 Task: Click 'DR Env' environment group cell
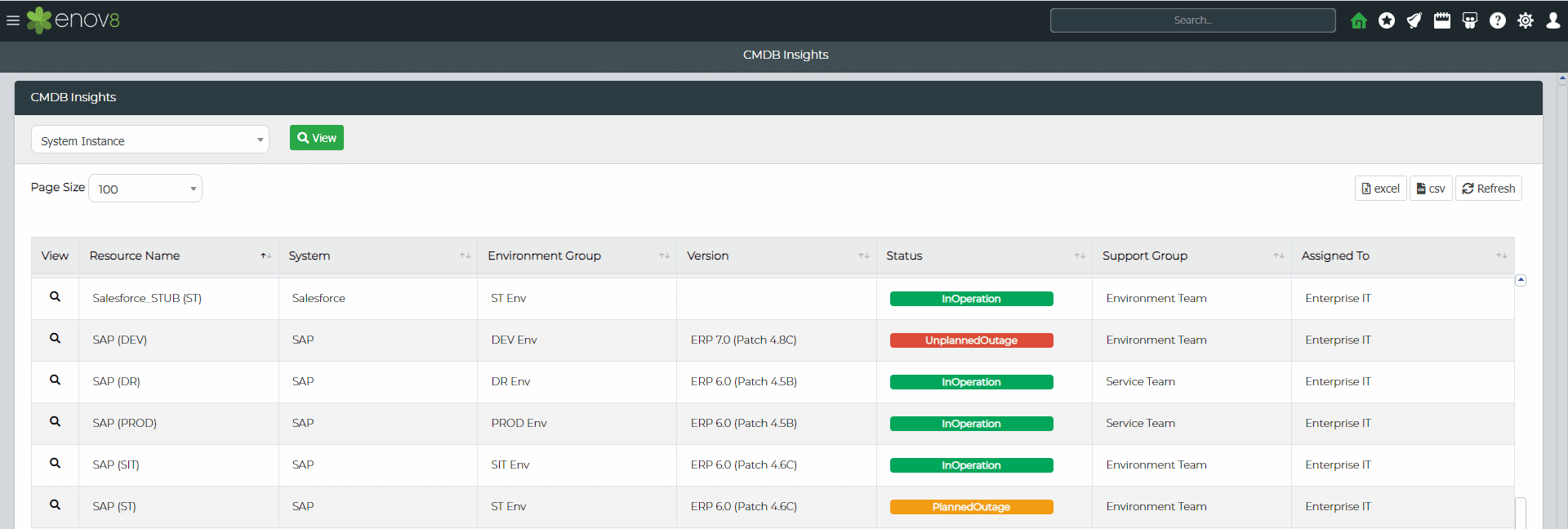coord(511,381)
